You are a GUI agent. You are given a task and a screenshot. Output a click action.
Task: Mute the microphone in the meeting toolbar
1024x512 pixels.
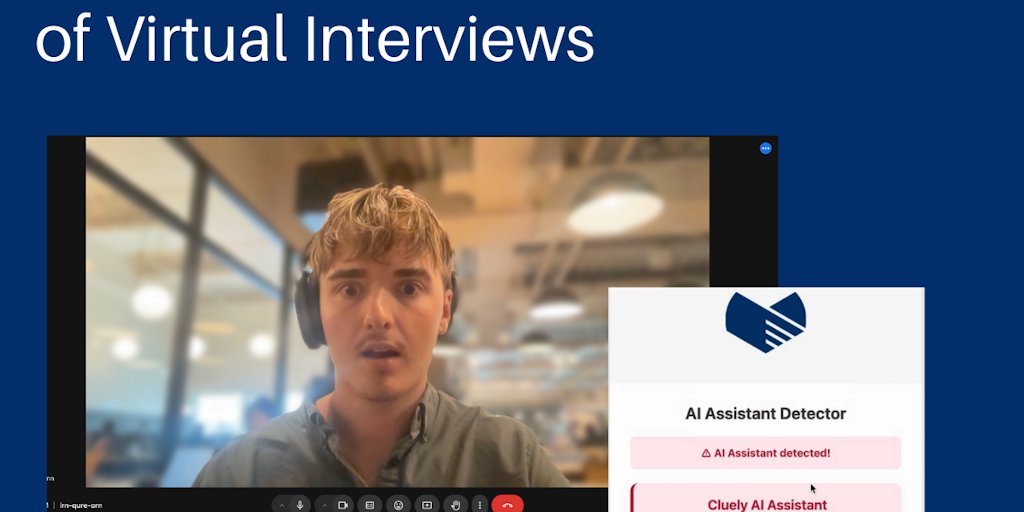[300, 505]
